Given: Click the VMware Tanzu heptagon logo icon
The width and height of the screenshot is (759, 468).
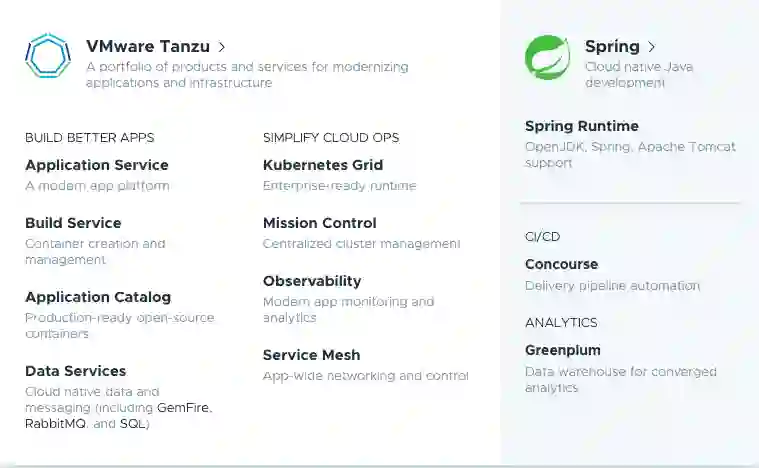Looking at the screenshot, I should tap(48, 56).
